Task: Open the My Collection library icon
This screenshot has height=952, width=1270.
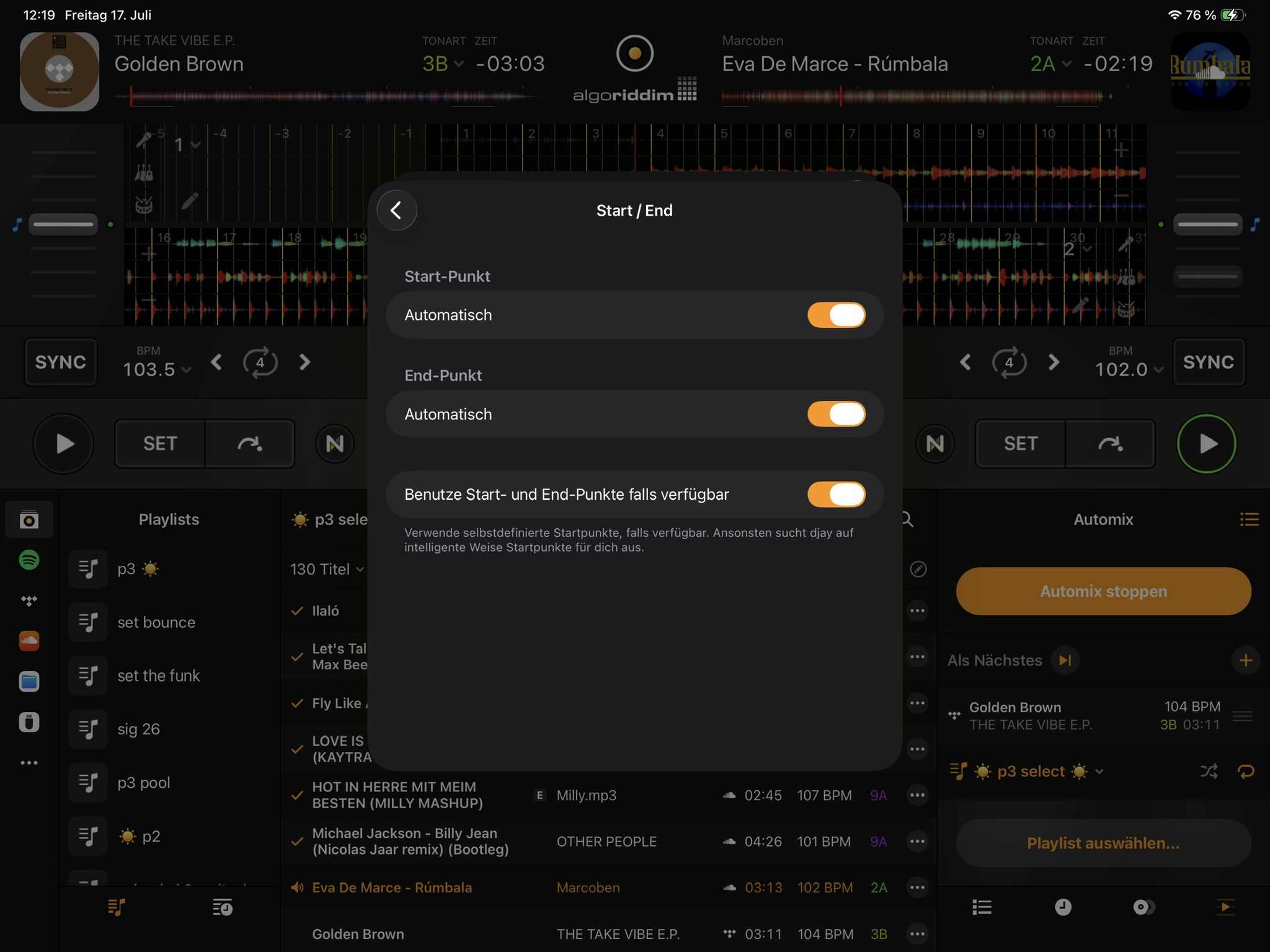Action: tap(29, 519)
